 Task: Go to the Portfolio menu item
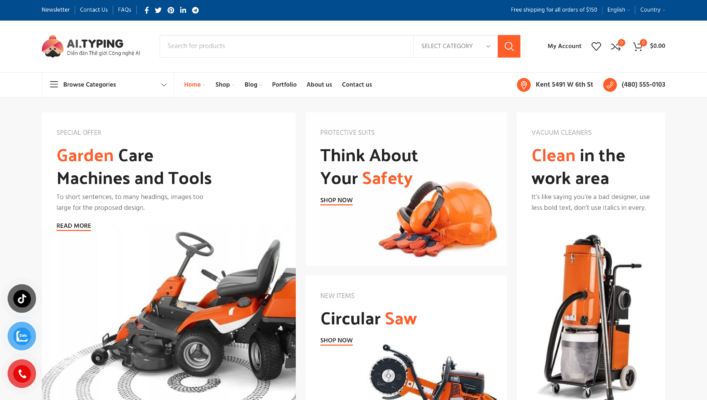(284, 84)
